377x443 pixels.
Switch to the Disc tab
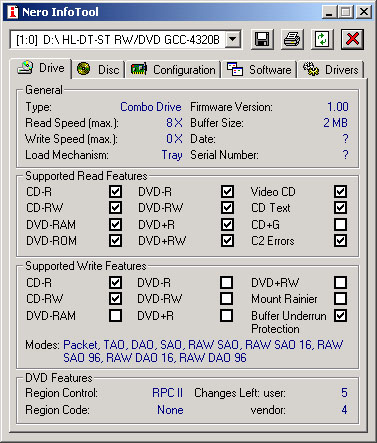[x=98, y=70]
